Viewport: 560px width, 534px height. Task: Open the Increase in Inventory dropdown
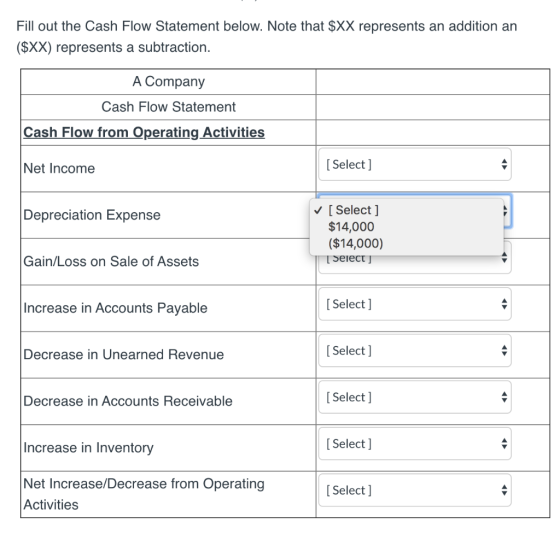(x=415, y=444)
